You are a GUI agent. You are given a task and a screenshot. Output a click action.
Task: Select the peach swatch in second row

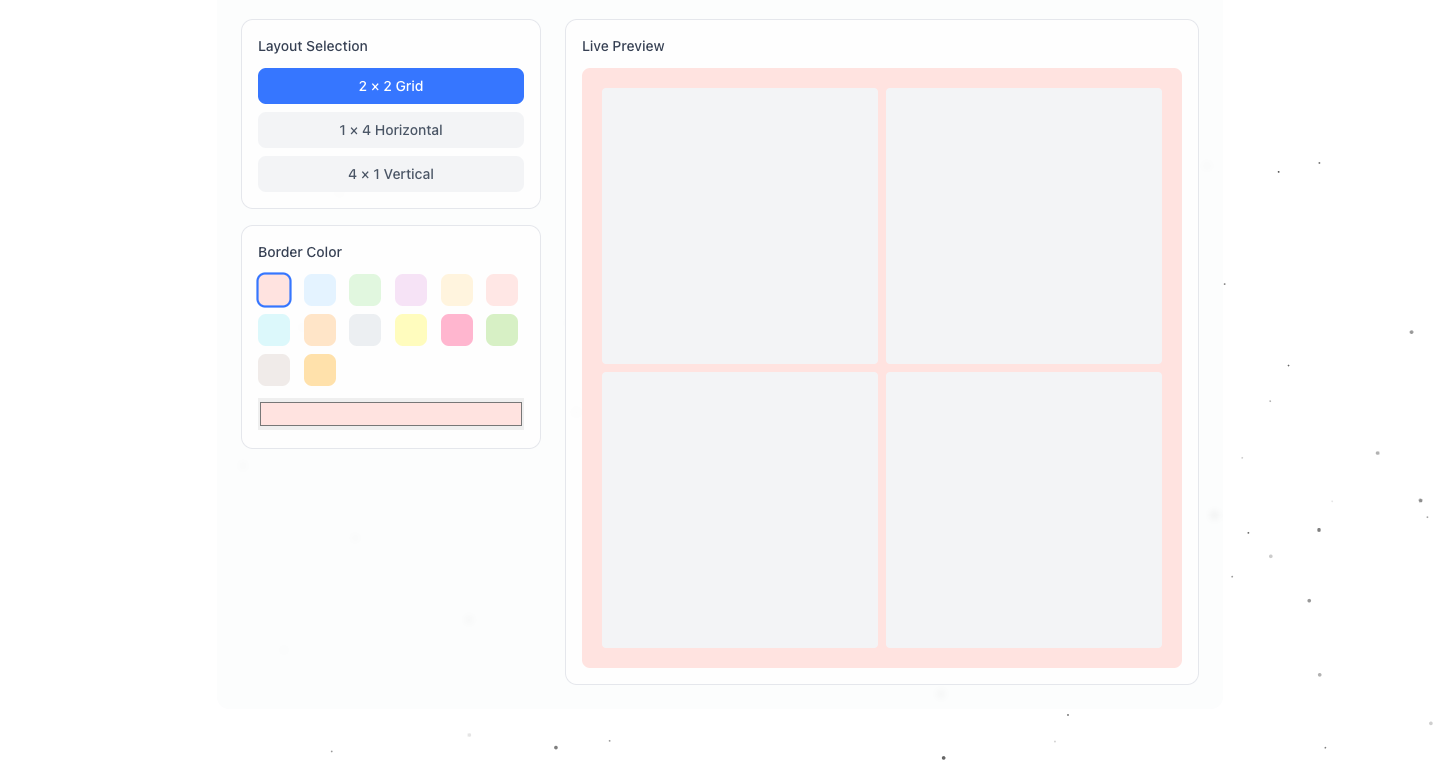click(320, 330)
